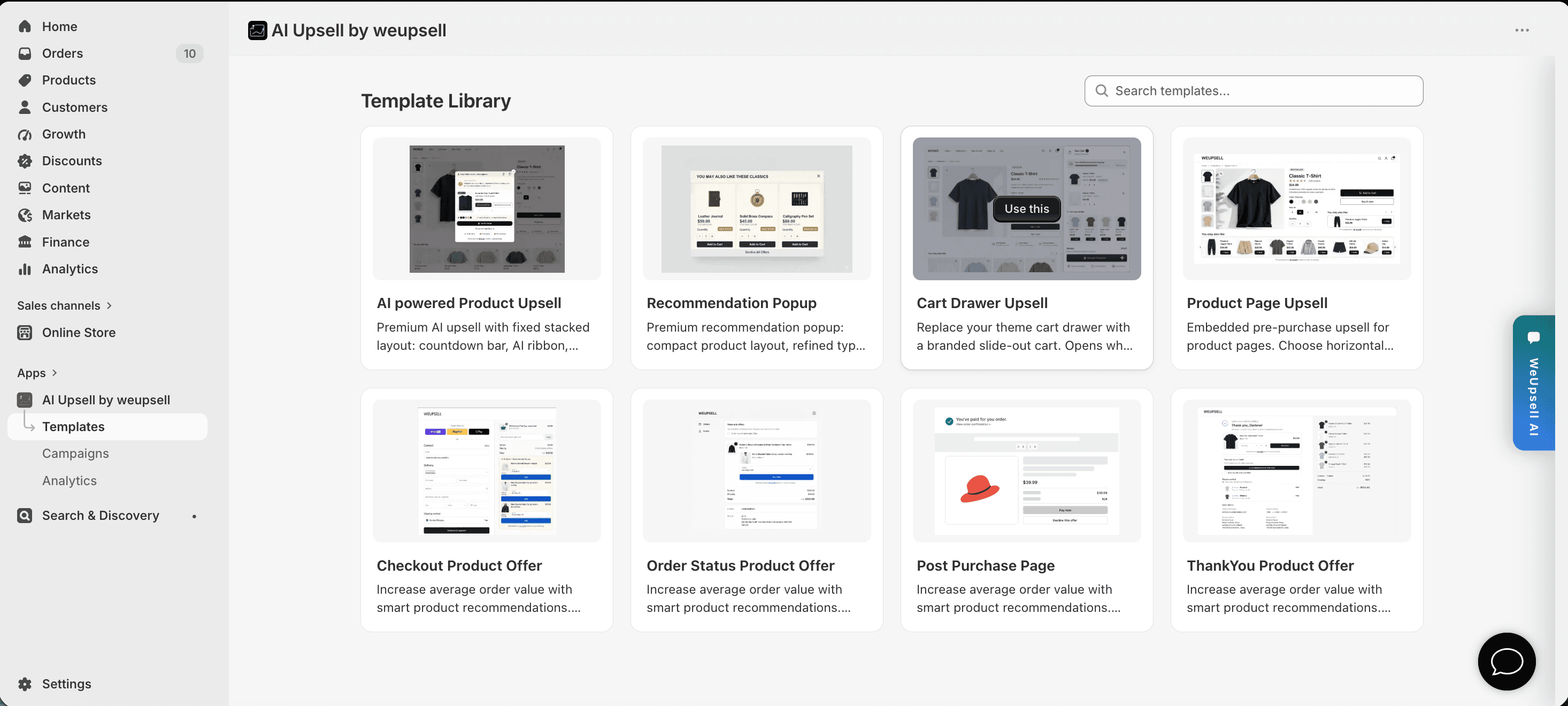Select the AI powered Product Upsell thumbnail
This screenshot has height=706, width=1568.
(486, 209)
